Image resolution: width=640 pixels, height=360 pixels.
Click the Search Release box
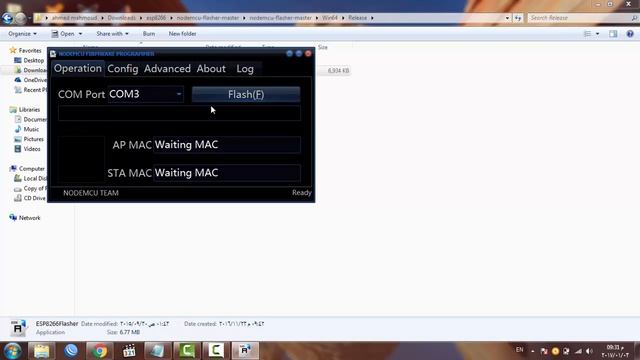coord(582,18)
